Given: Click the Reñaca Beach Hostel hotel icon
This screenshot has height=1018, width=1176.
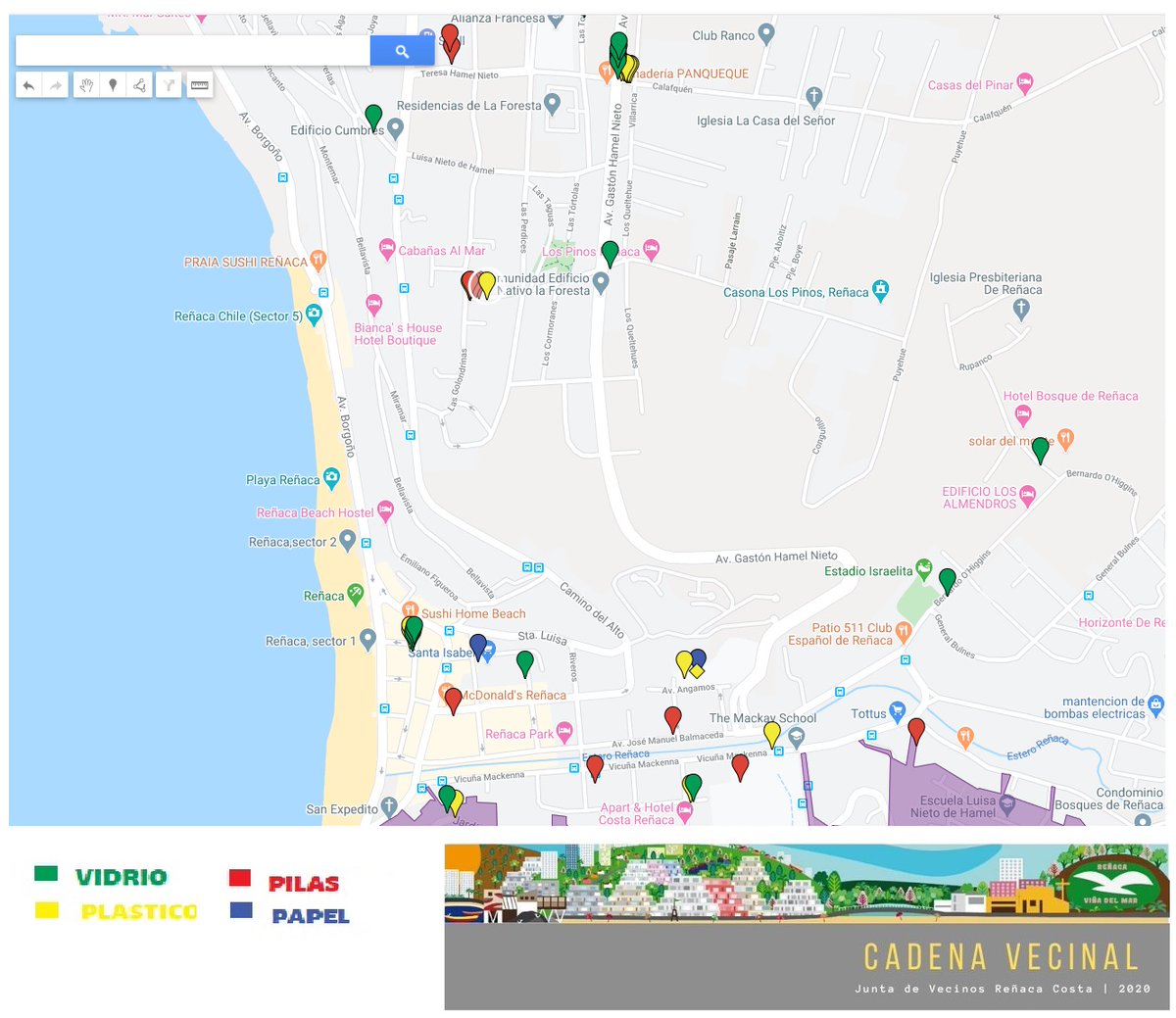Looking at the screenshot, I should click(x=385, y=510).
